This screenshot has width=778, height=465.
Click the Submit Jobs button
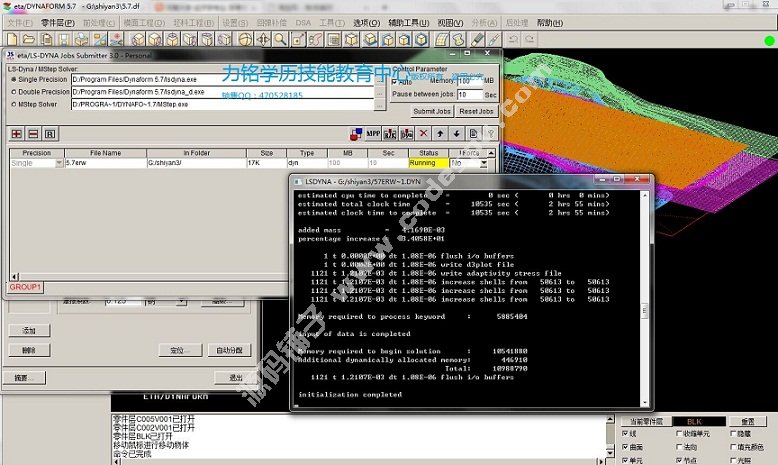(432, 111)
